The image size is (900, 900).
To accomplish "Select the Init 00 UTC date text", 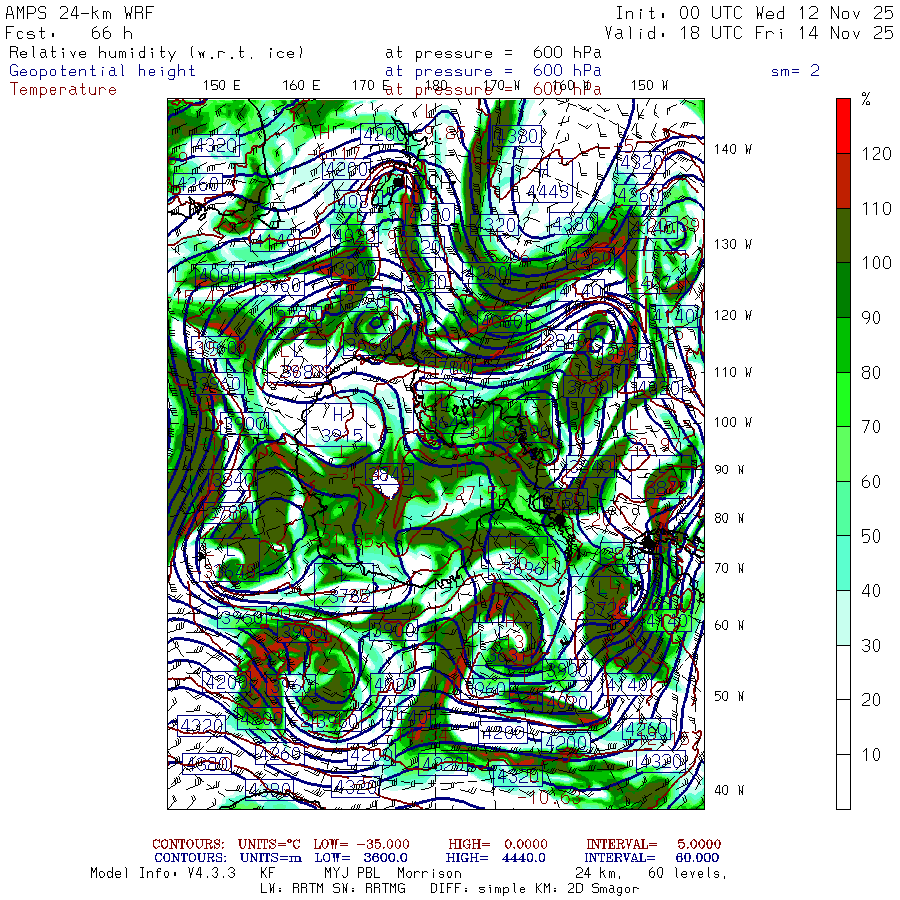I will pyautogui.click(x=754, y=14).
